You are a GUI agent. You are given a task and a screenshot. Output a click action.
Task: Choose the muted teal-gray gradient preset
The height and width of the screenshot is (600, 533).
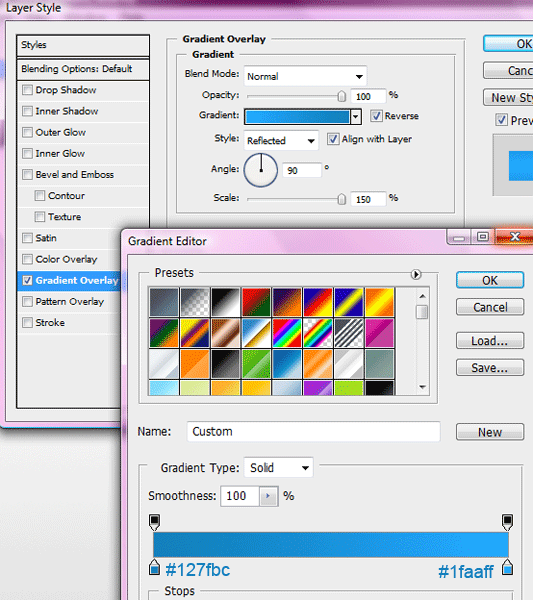[379, 364]
